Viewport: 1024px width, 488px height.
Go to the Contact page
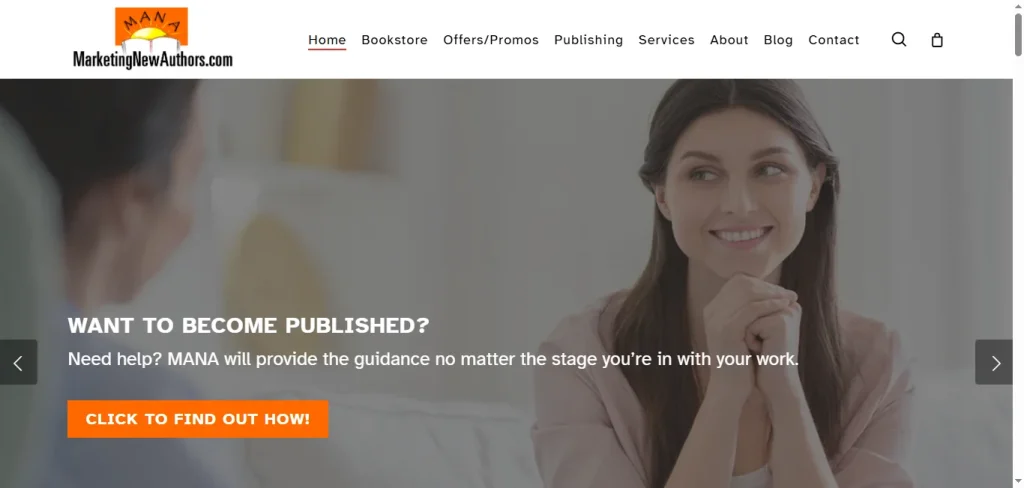click(x=834, y=40)
